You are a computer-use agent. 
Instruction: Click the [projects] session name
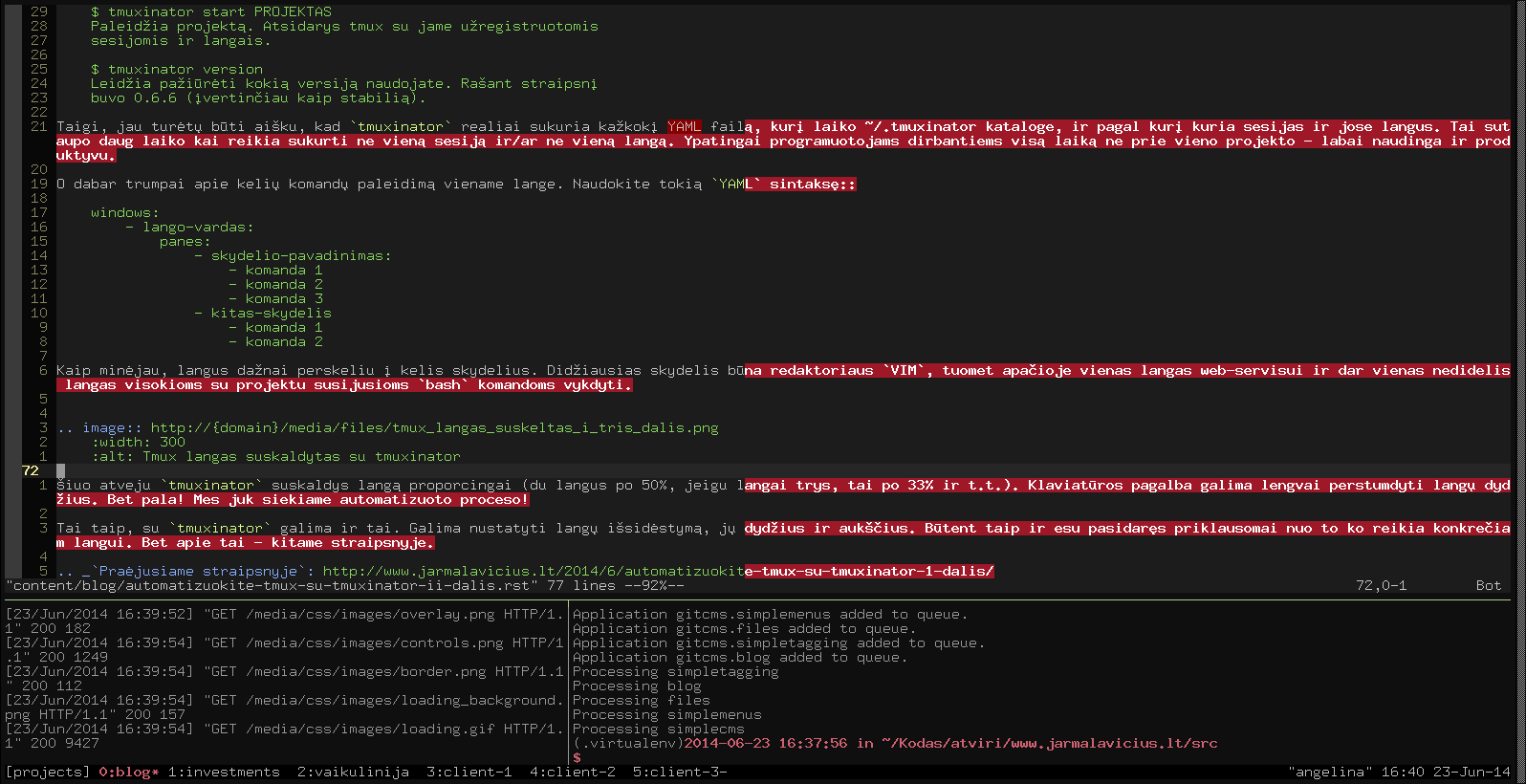coord(48,772)
